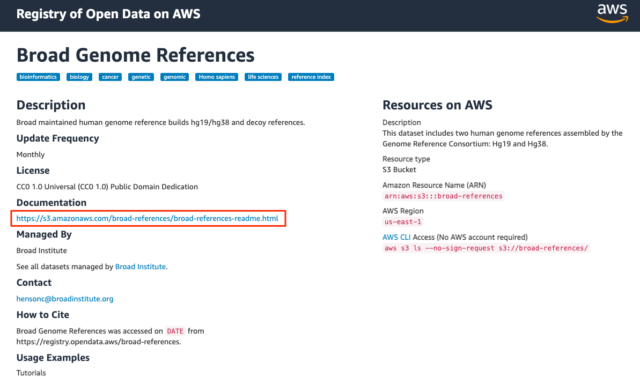Click the Broad Genome References title

(136, 55)
